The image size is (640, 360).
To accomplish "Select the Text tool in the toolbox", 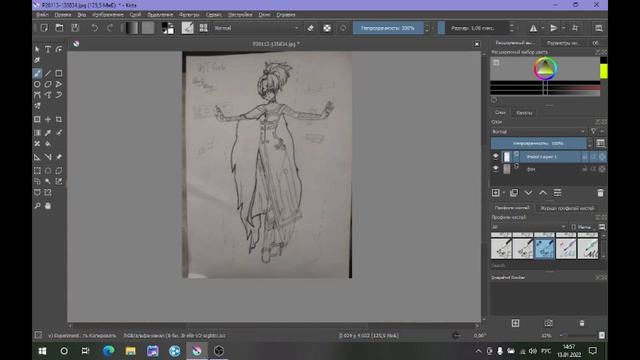I will click(x=48, y=49).
